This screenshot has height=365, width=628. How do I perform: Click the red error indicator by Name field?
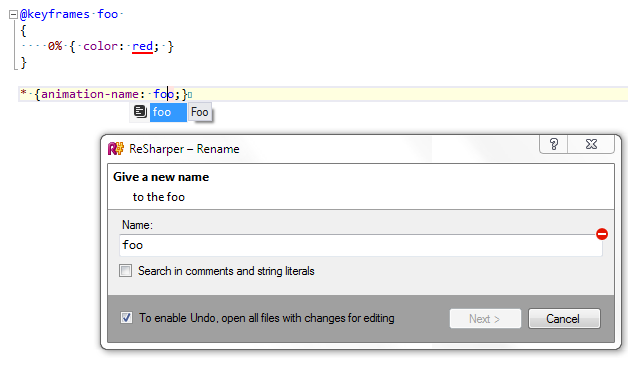602,234
